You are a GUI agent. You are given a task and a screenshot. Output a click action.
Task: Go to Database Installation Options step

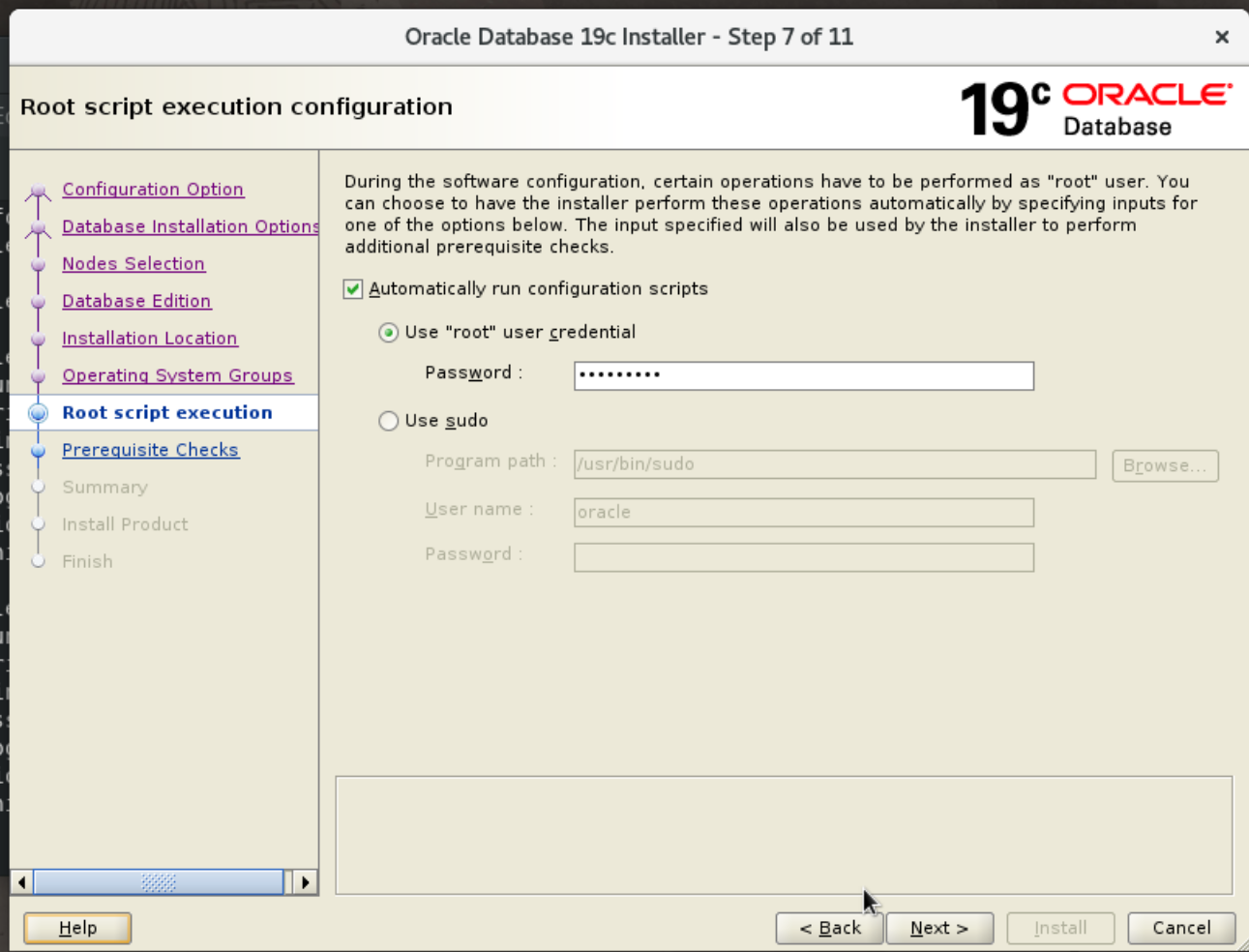tap(190, 226)
